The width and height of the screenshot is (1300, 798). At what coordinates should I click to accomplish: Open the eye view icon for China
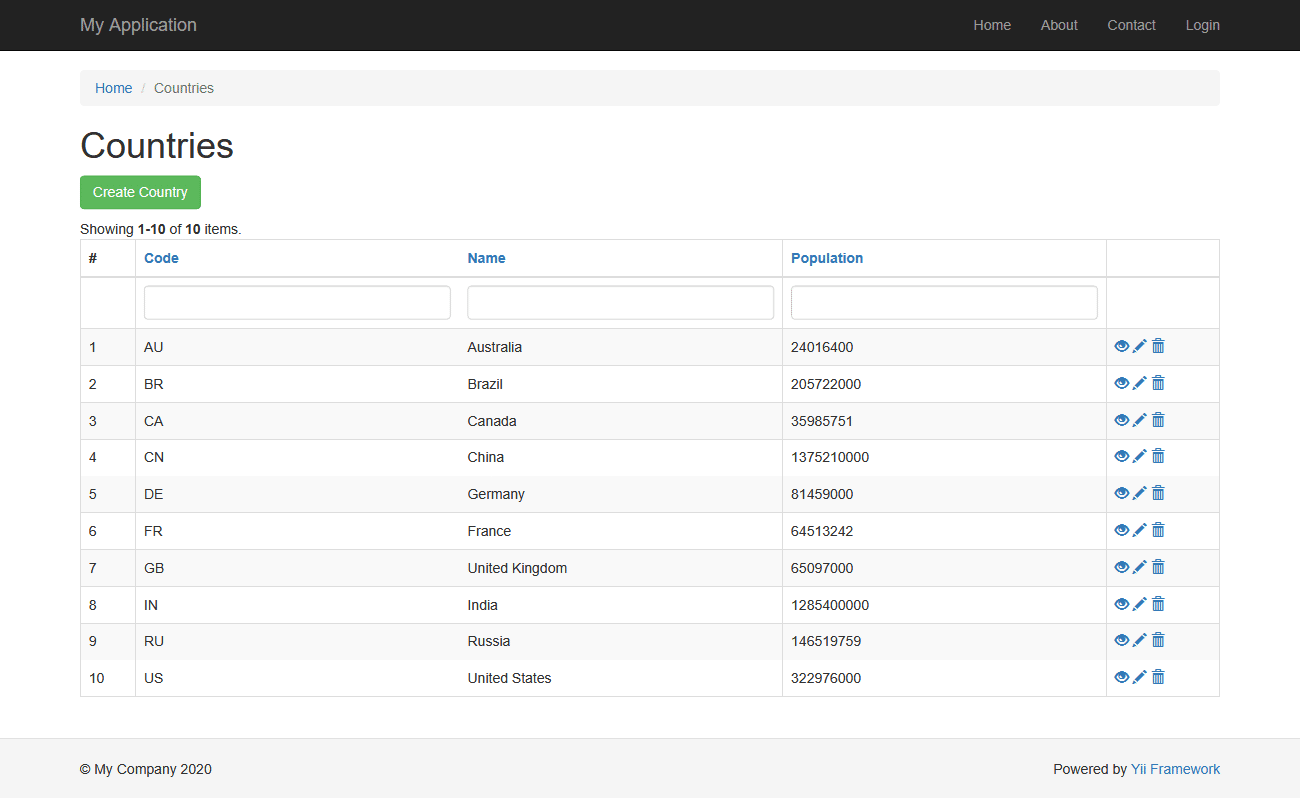(1122, 456)
